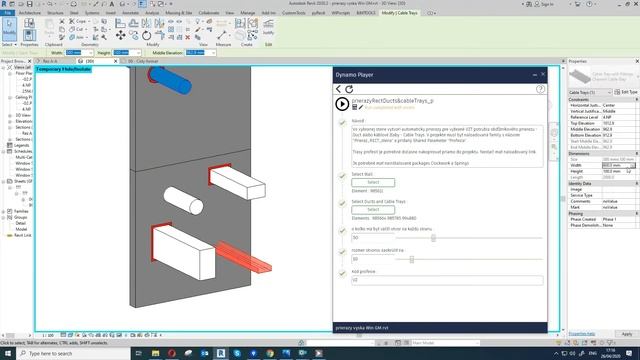Open the Middle Elevation dropdown in options bar

[x=213, y=53]
